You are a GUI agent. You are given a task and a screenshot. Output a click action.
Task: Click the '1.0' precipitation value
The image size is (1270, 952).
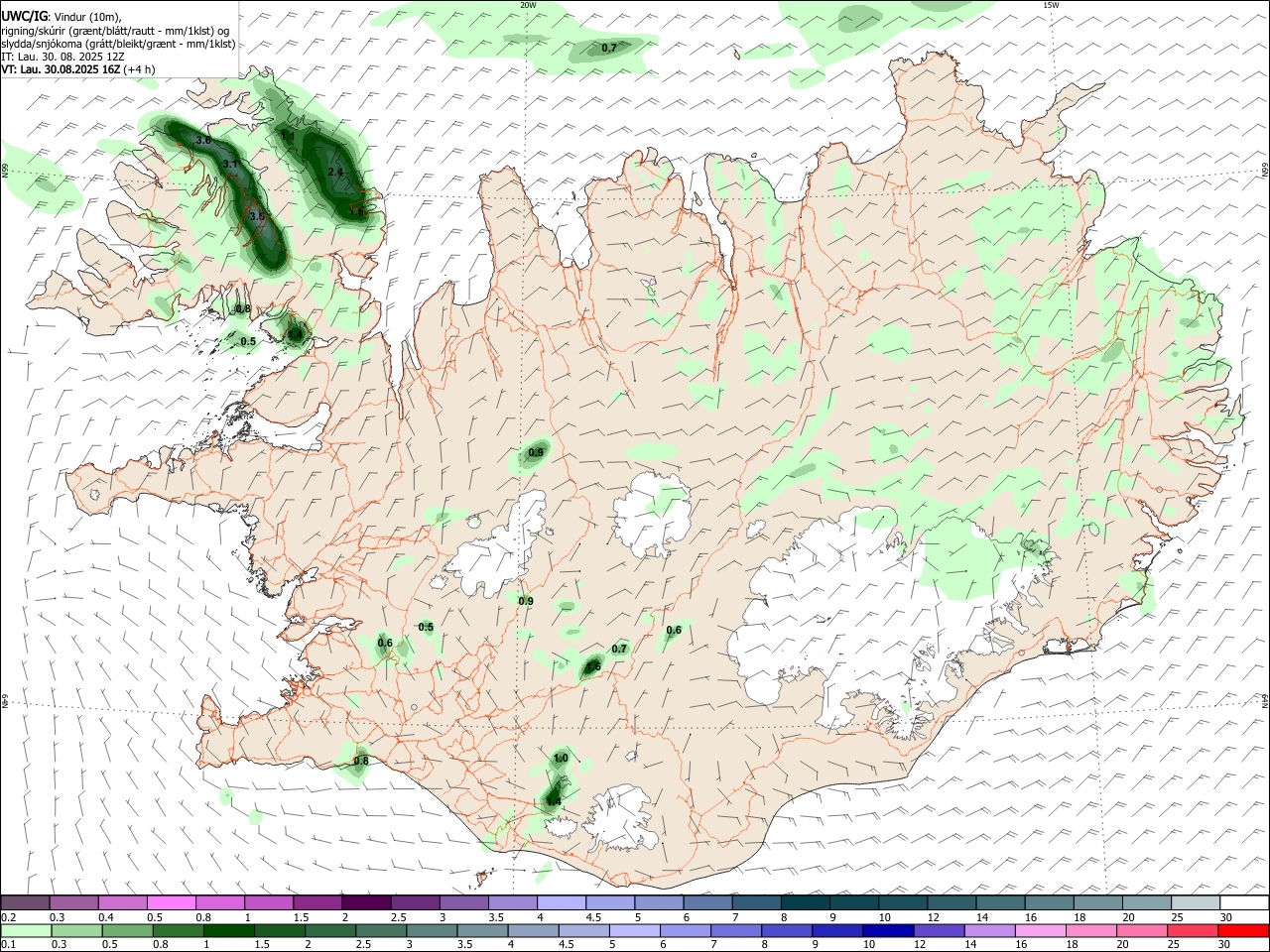[561, 759]
